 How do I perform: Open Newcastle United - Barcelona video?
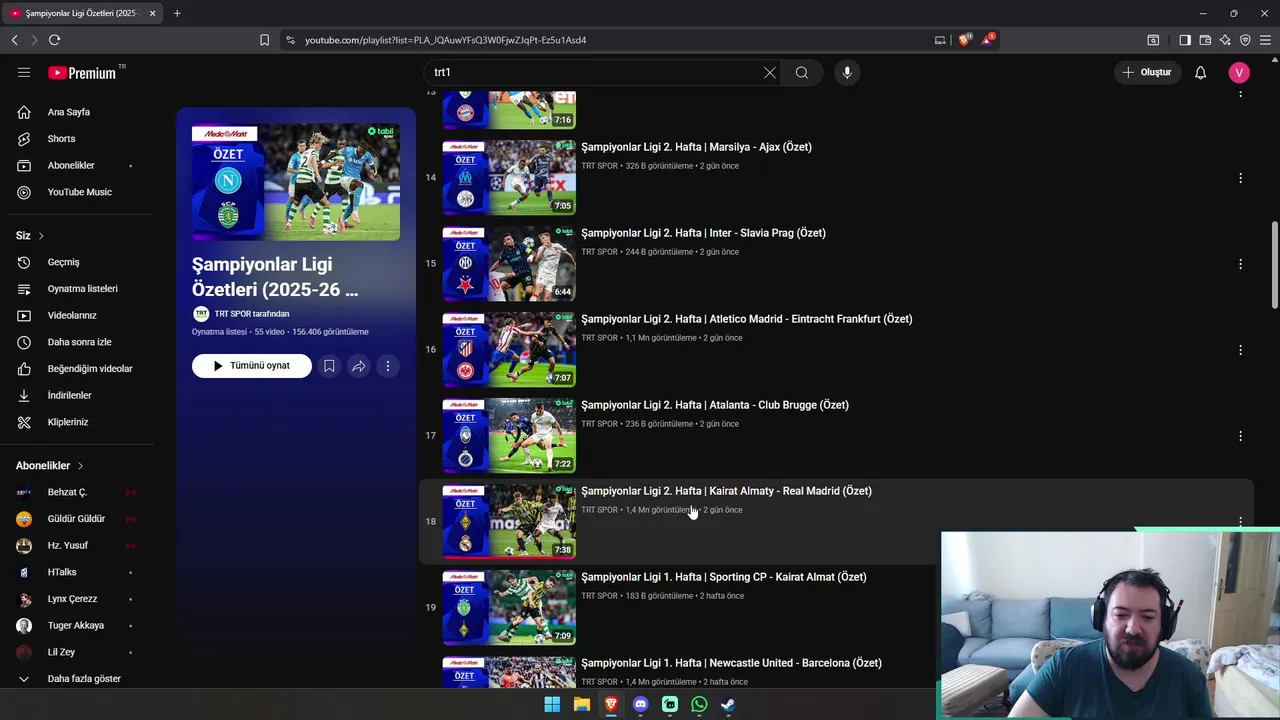[x=731, y=663]
